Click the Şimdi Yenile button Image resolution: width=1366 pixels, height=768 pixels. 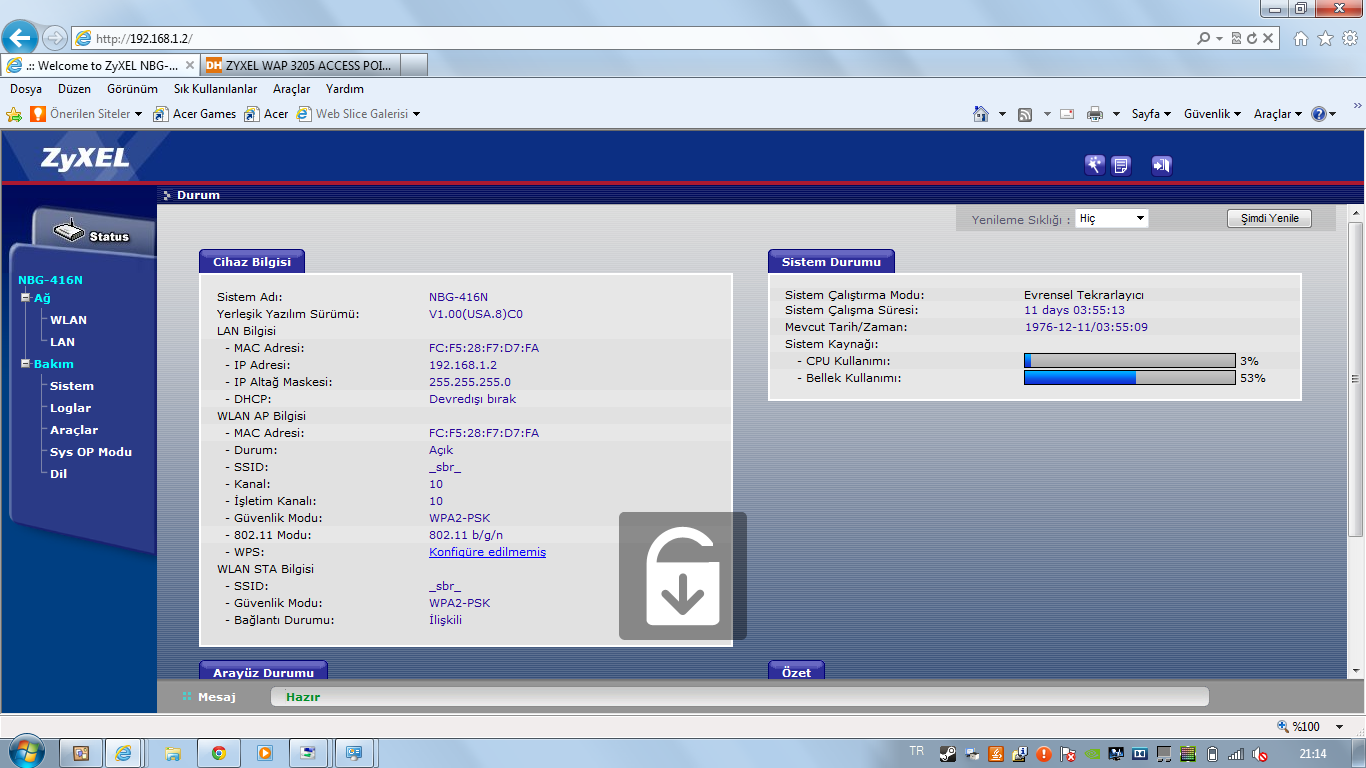tap(1269, 218)
